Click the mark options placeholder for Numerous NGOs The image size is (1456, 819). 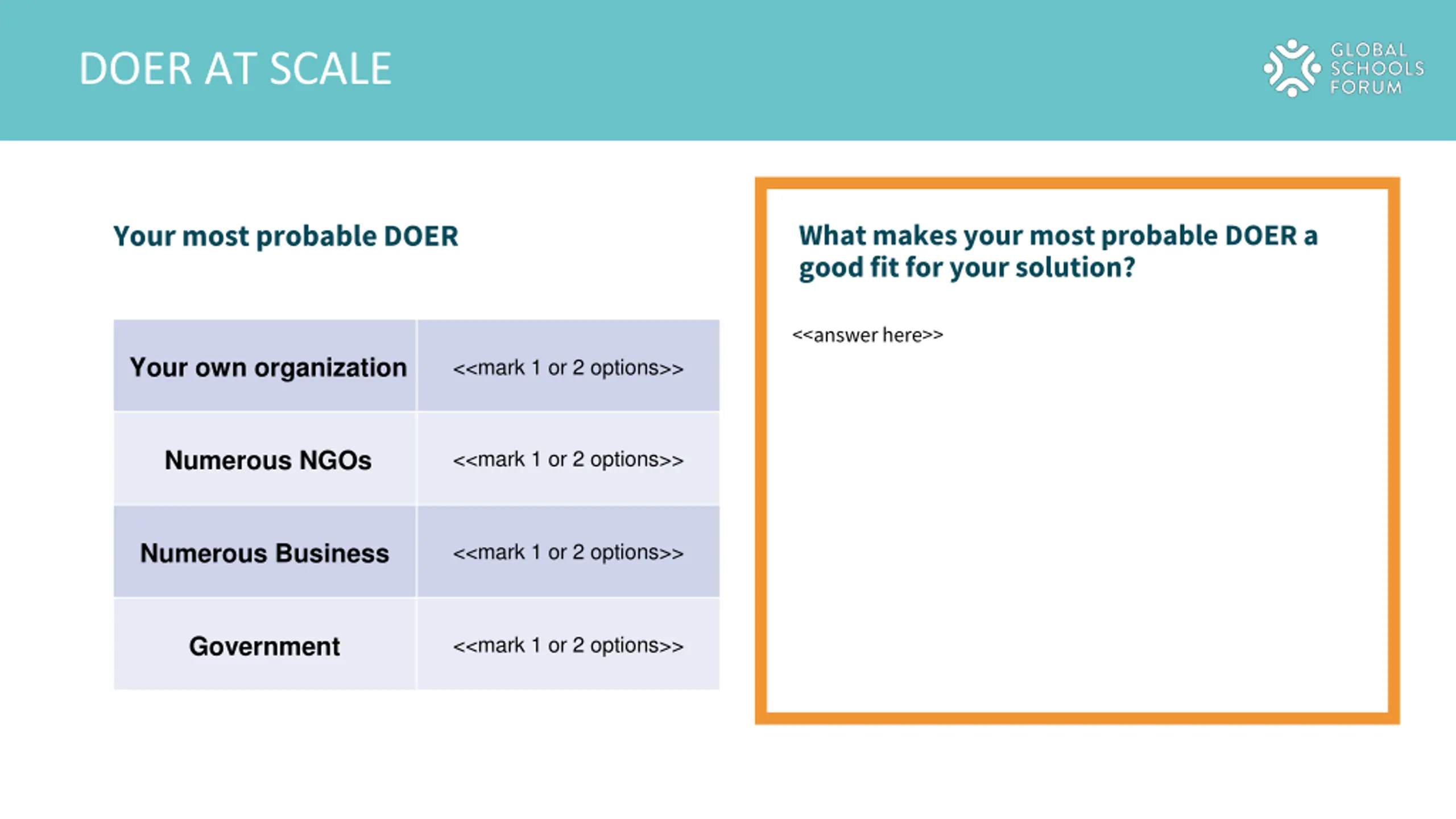click(568, 460)
